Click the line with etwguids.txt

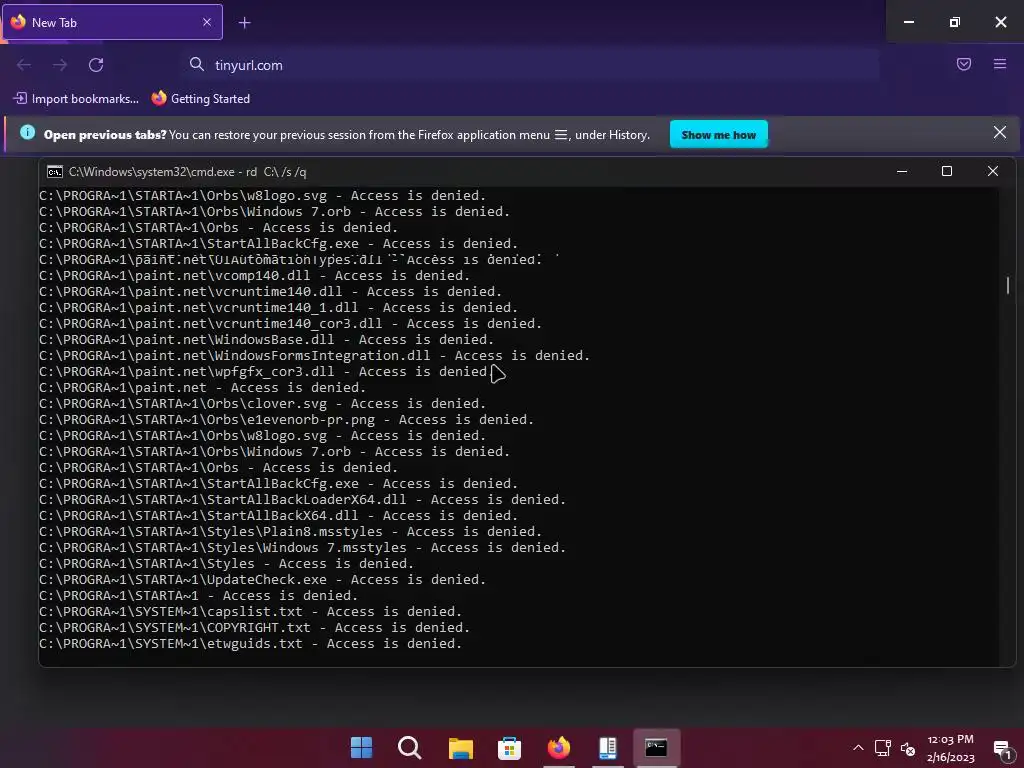click(x=250, y=644)
